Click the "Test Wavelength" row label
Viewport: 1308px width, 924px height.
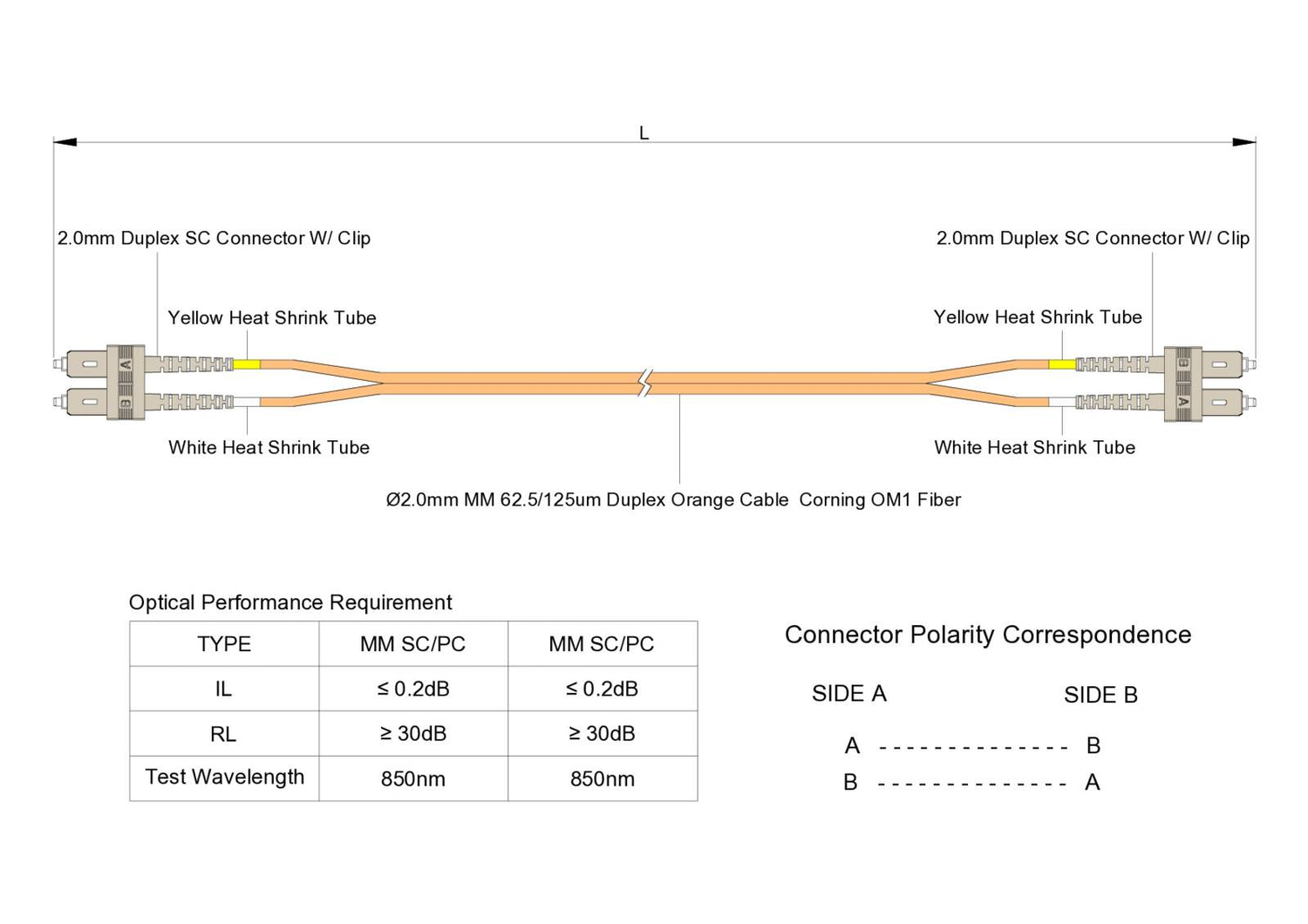[224, 778]
